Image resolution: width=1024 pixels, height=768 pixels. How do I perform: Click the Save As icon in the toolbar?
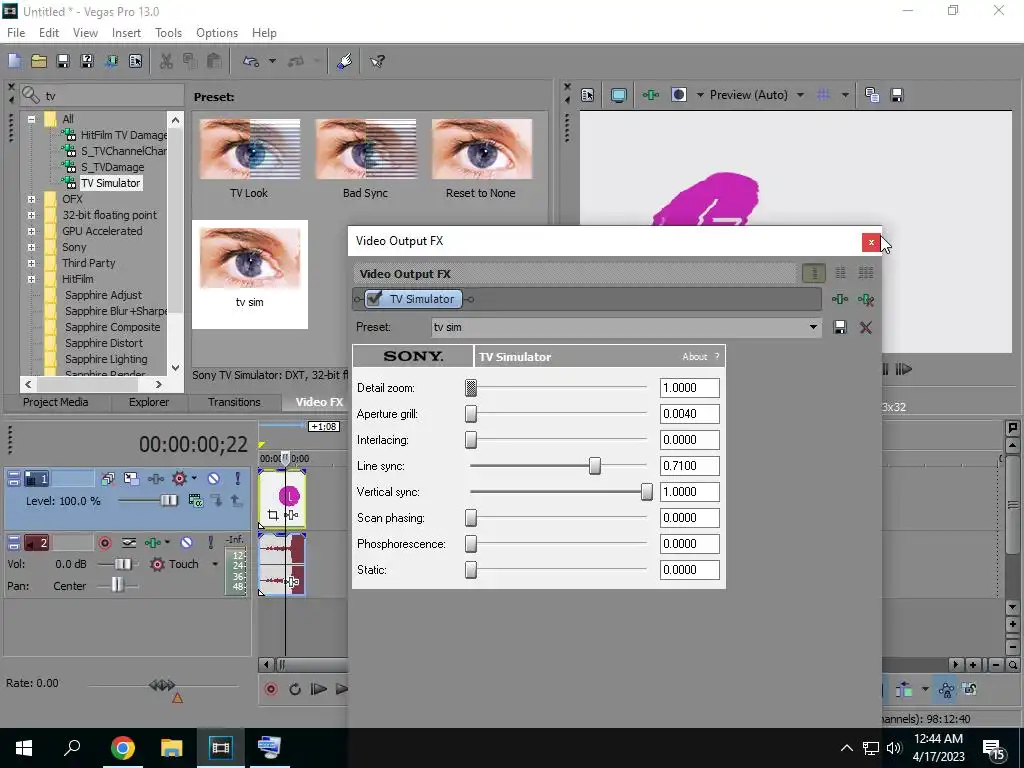tap(87, 61)
